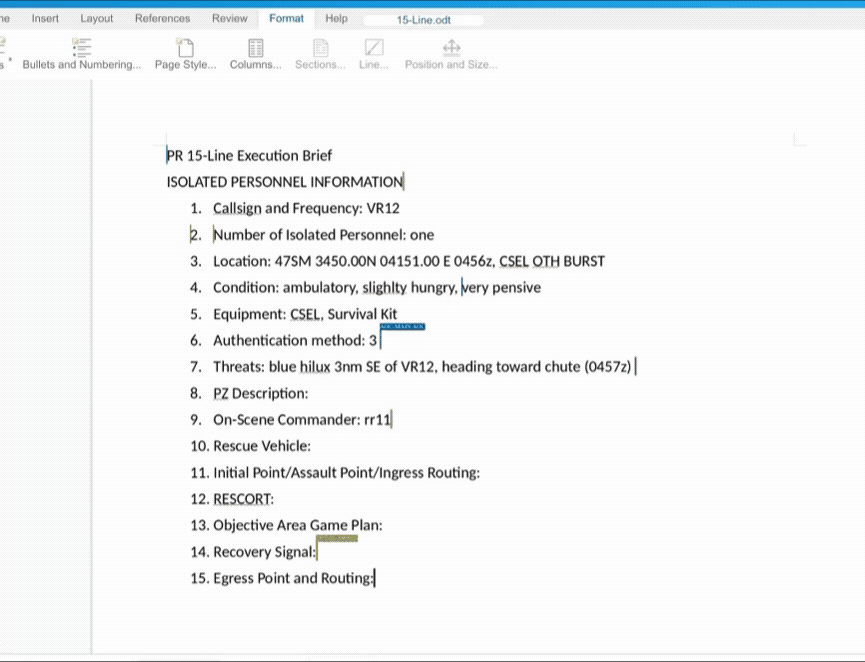Open the Columns formatting option
This screenshot has height=662, width=865.
point(255,54)
